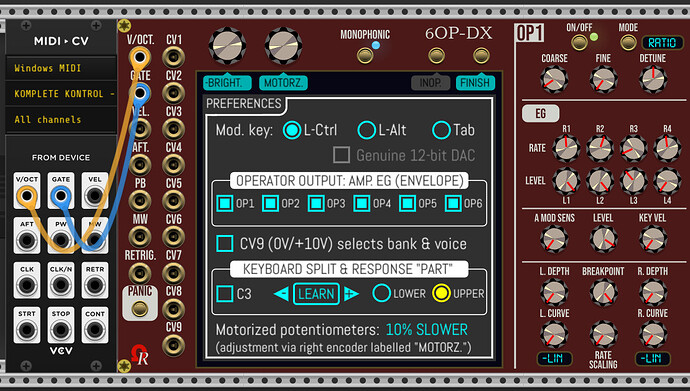
Task: Click the PB input jack
Action: [x=139, y=201]
